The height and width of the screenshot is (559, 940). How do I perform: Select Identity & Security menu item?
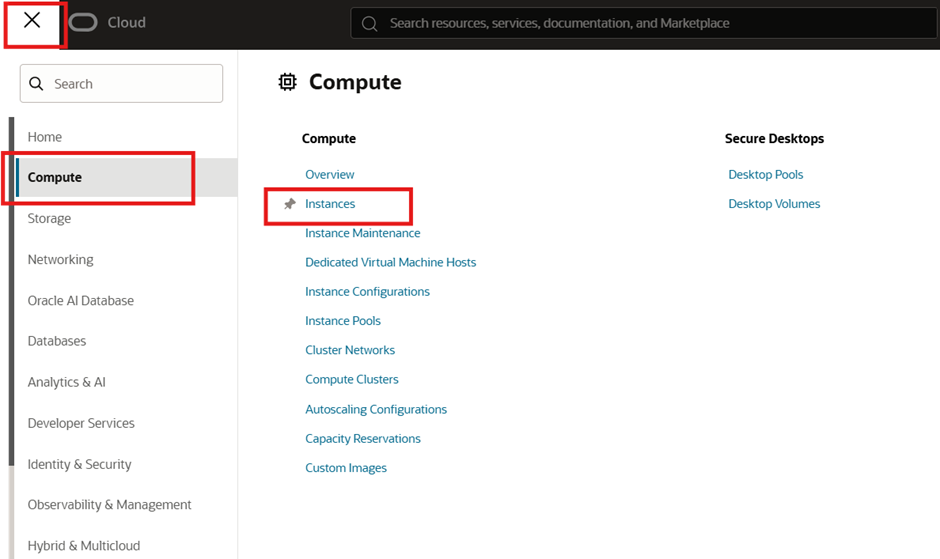80,464
